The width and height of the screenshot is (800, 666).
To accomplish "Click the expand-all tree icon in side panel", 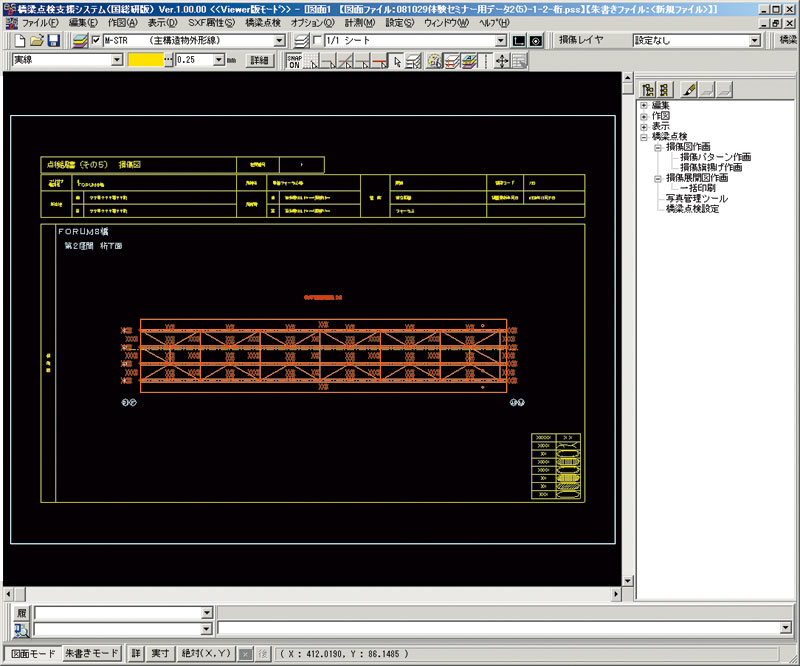I will pyautogui.click(x=649, y=89).
